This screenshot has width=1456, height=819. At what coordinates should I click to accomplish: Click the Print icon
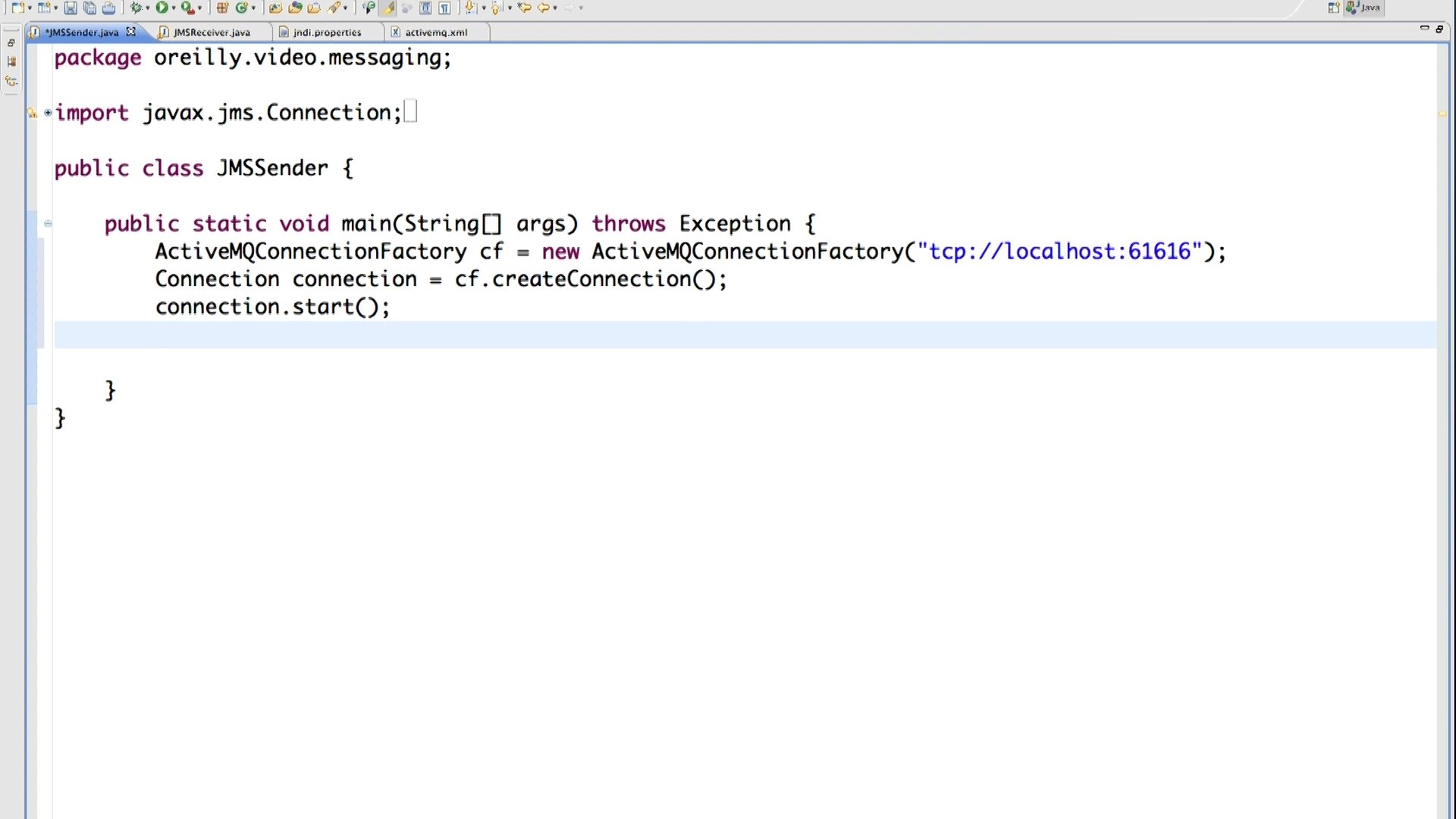coord(108,8)
